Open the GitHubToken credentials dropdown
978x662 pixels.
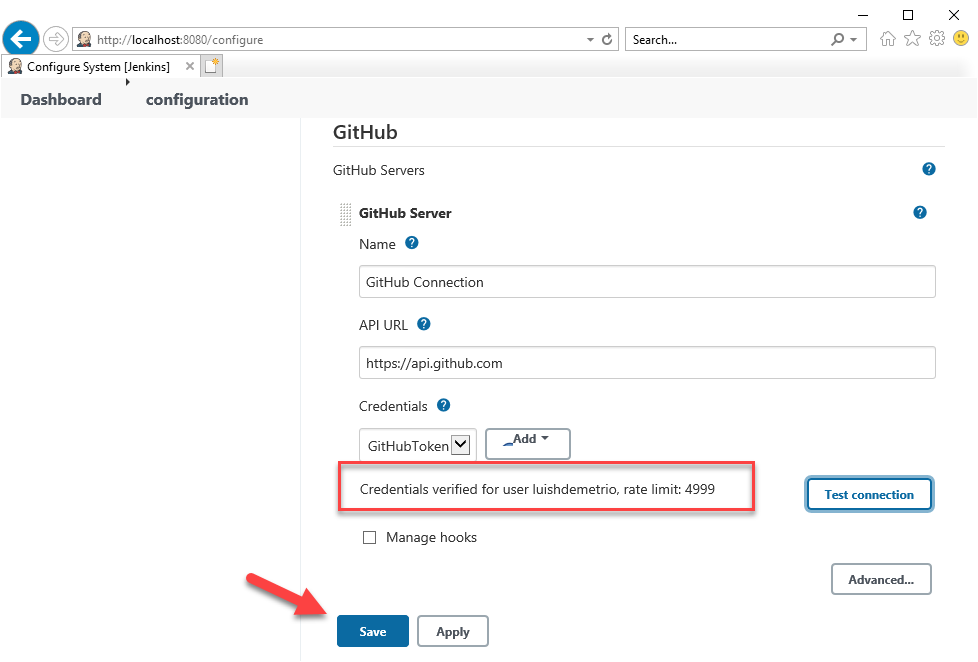pos(418,445)
